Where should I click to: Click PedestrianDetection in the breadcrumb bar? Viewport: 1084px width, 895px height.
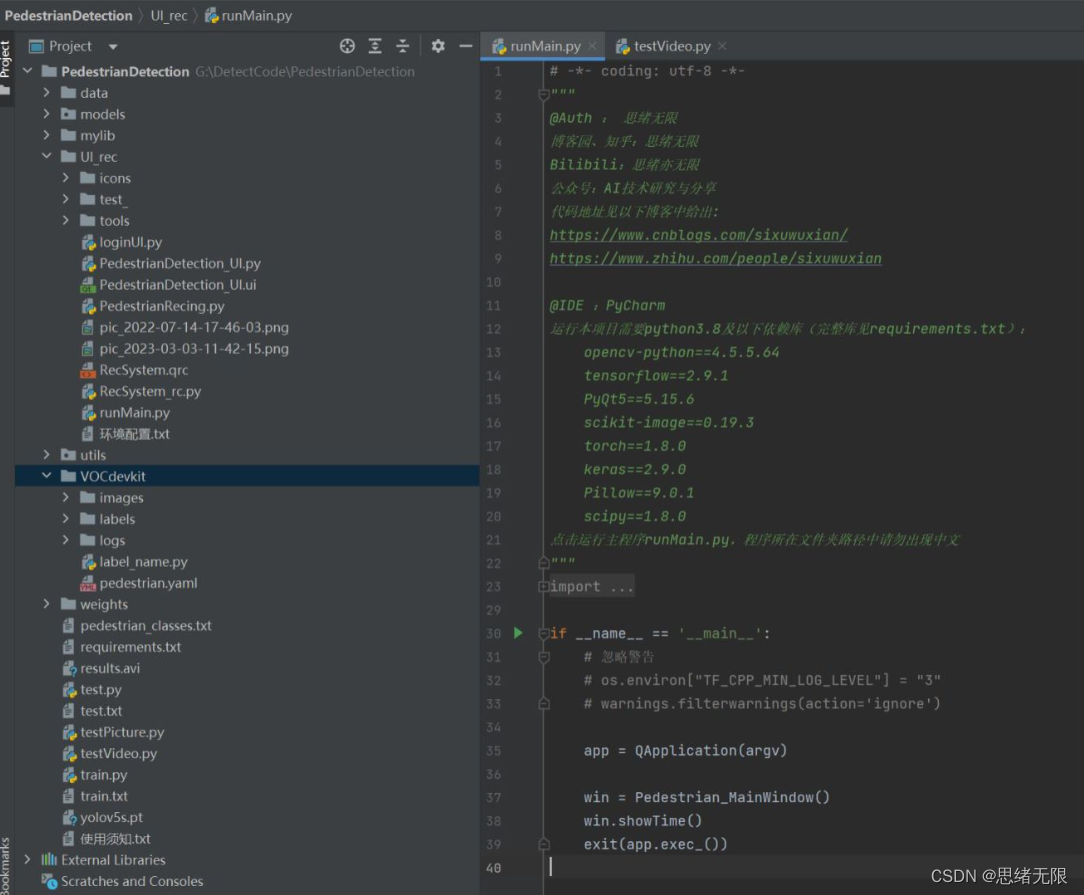pos(68,15)
